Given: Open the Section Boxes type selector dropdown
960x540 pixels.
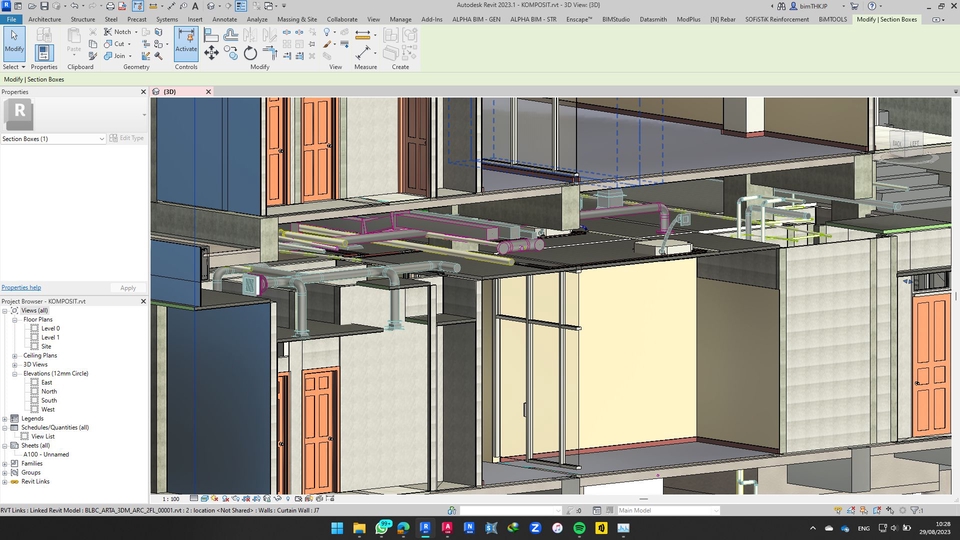Looking at the screenshot, I should point(102,138).
